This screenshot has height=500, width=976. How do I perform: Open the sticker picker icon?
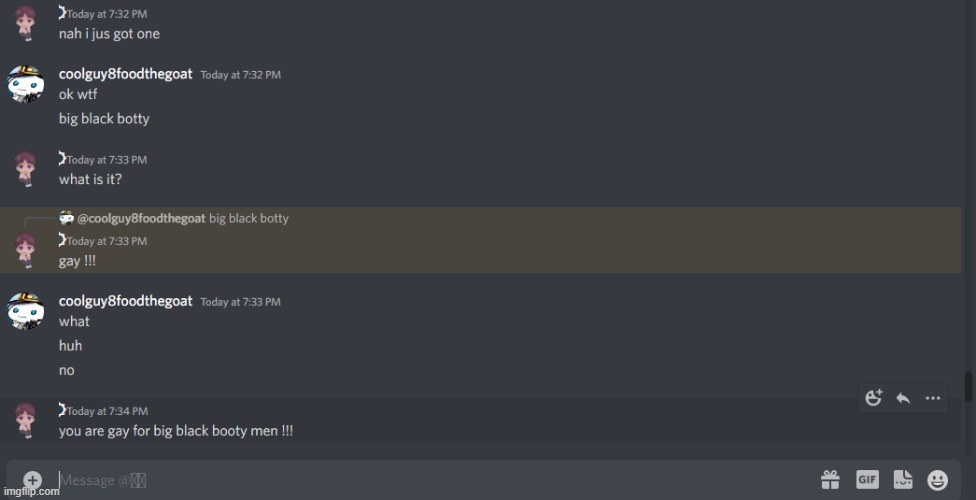(903, 479)
